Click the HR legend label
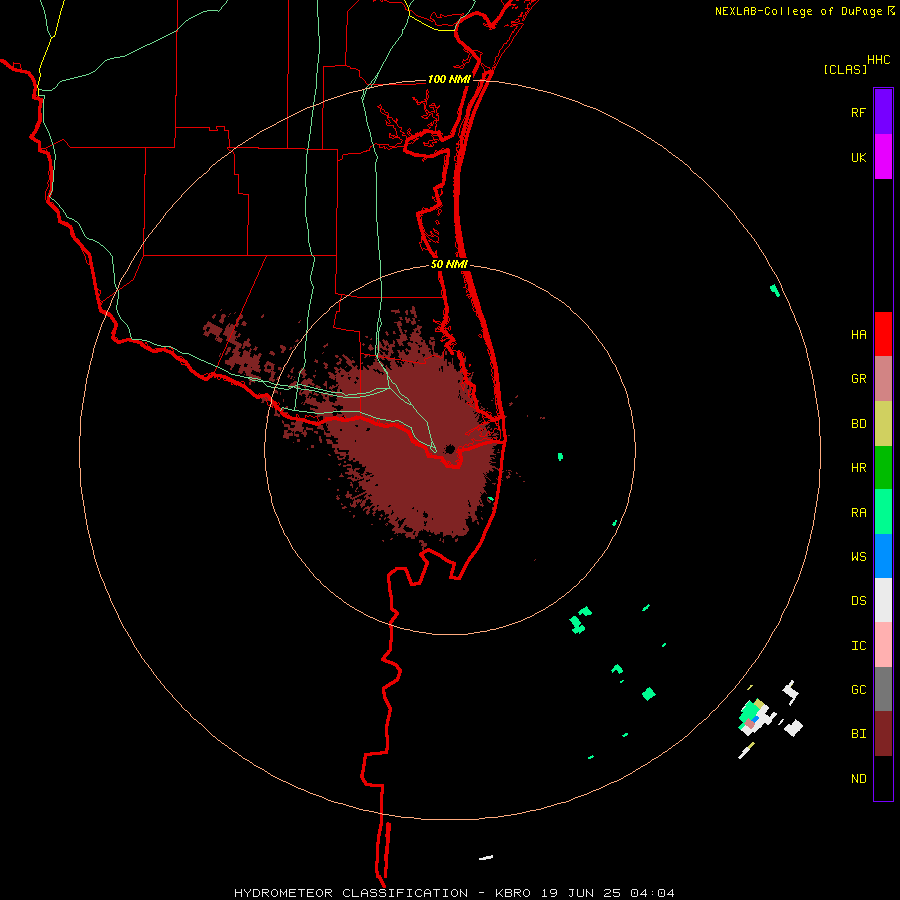Screen dimensions: 900x900 tap(858, 468)
